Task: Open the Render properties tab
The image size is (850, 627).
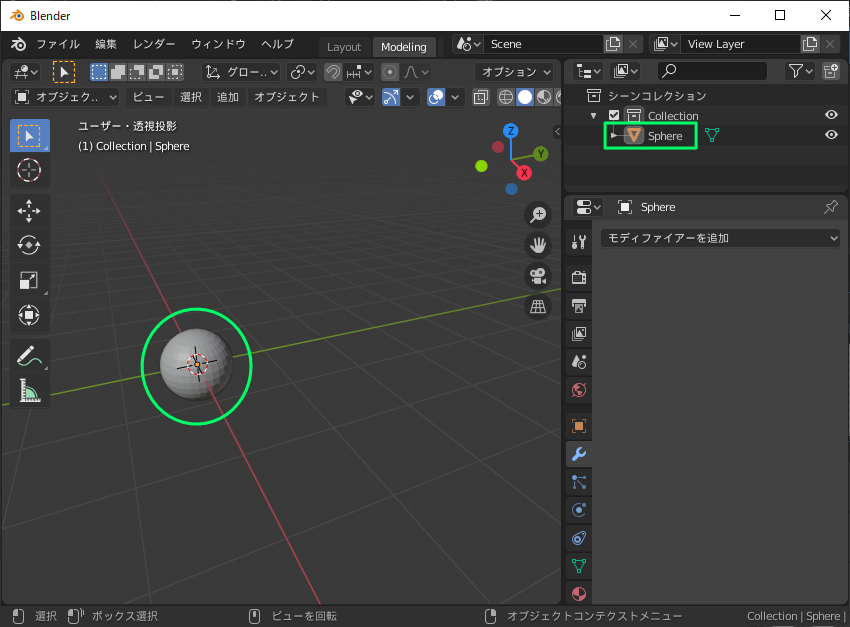Action: pos(579,277)
